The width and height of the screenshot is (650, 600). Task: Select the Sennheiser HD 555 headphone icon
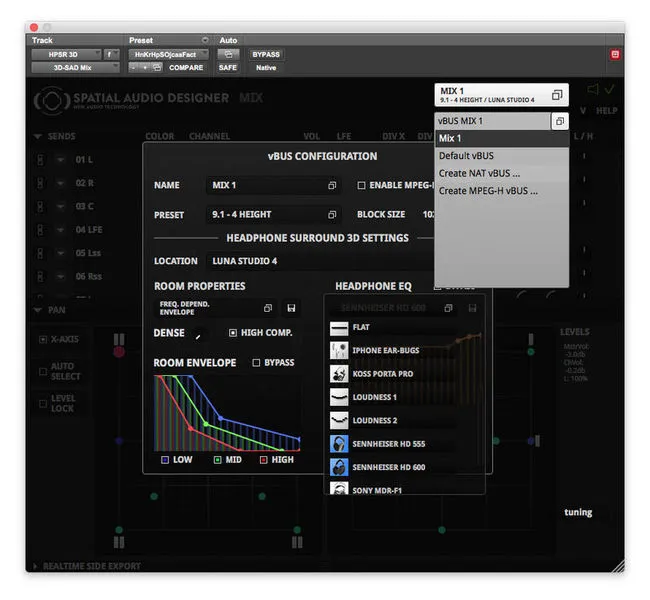[x=339, y=444]
